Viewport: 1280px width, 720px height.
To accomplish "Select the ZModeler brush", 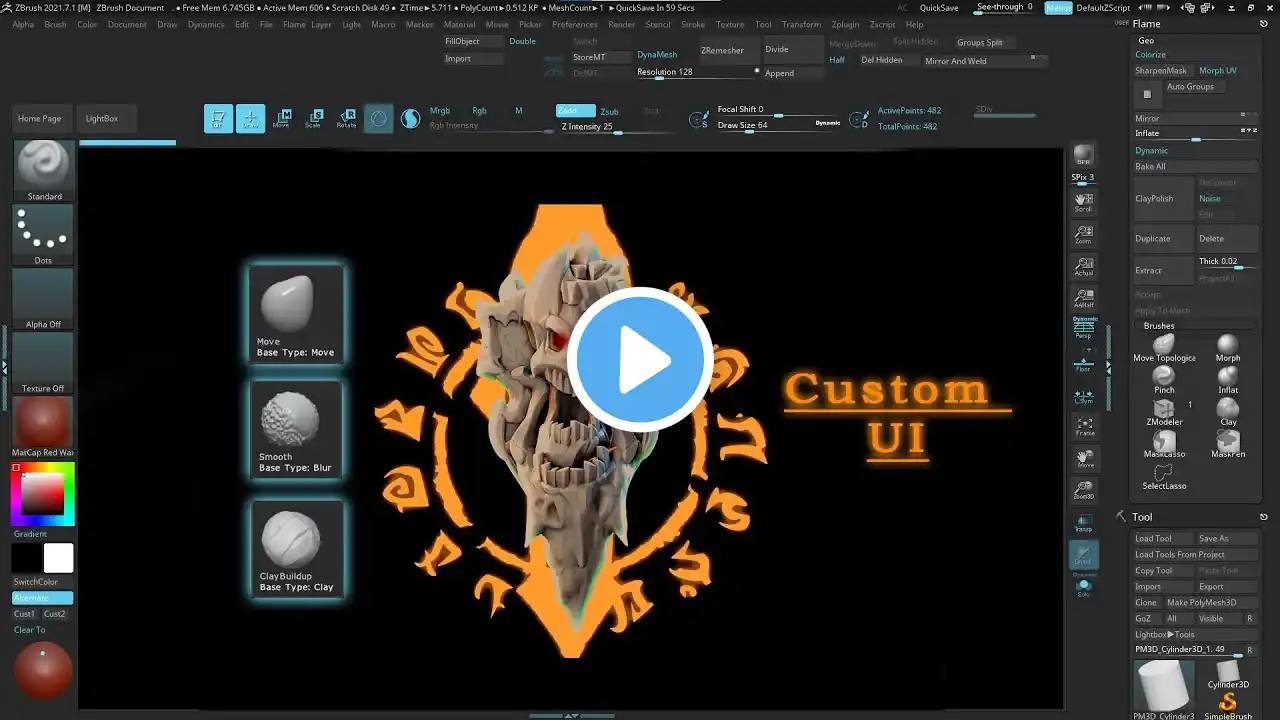I will pos(1164,411).
